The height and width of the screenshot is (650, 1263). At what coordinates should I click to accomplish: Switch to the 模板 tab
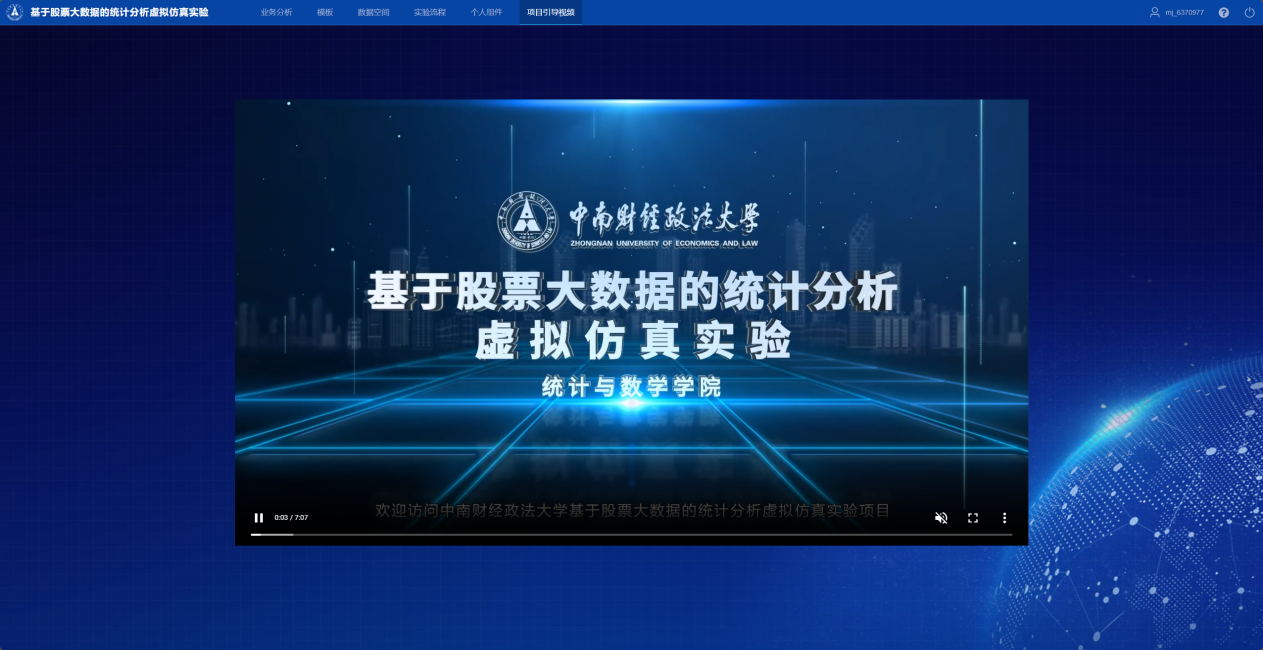(x=325, y=12)
